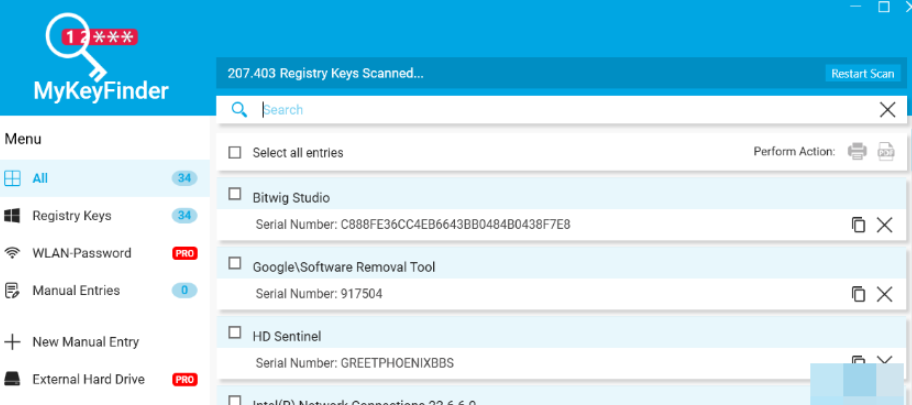The height and width of the screenshot is (405, 912).
Task: Click the Wi-Fi icon beside WLAN-Password
Action: click(12, 253)
